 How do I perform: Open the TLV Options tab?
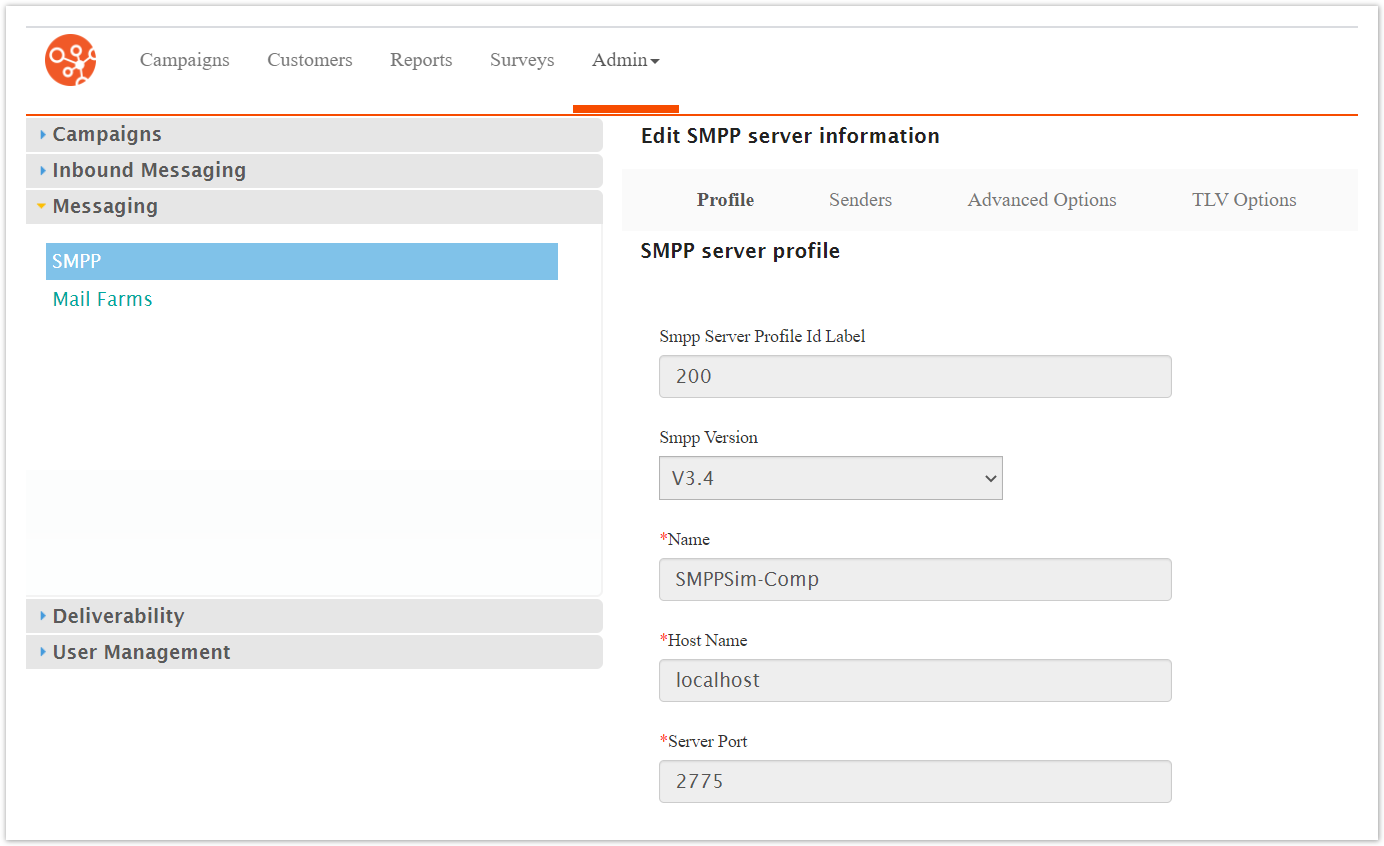tap(1243, 200)
